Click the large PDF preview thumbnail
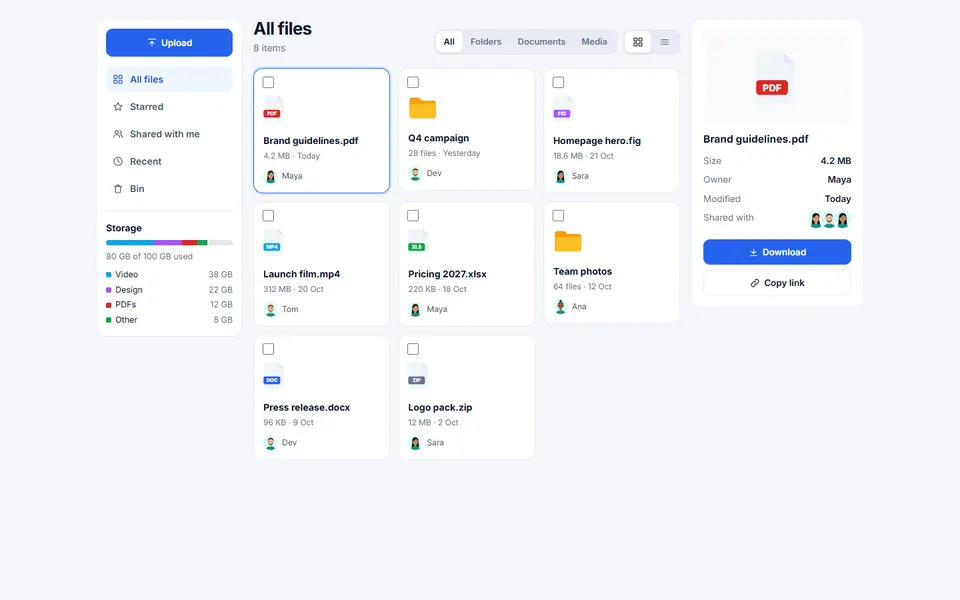The image size is (960, 600). tap(777, 78)
